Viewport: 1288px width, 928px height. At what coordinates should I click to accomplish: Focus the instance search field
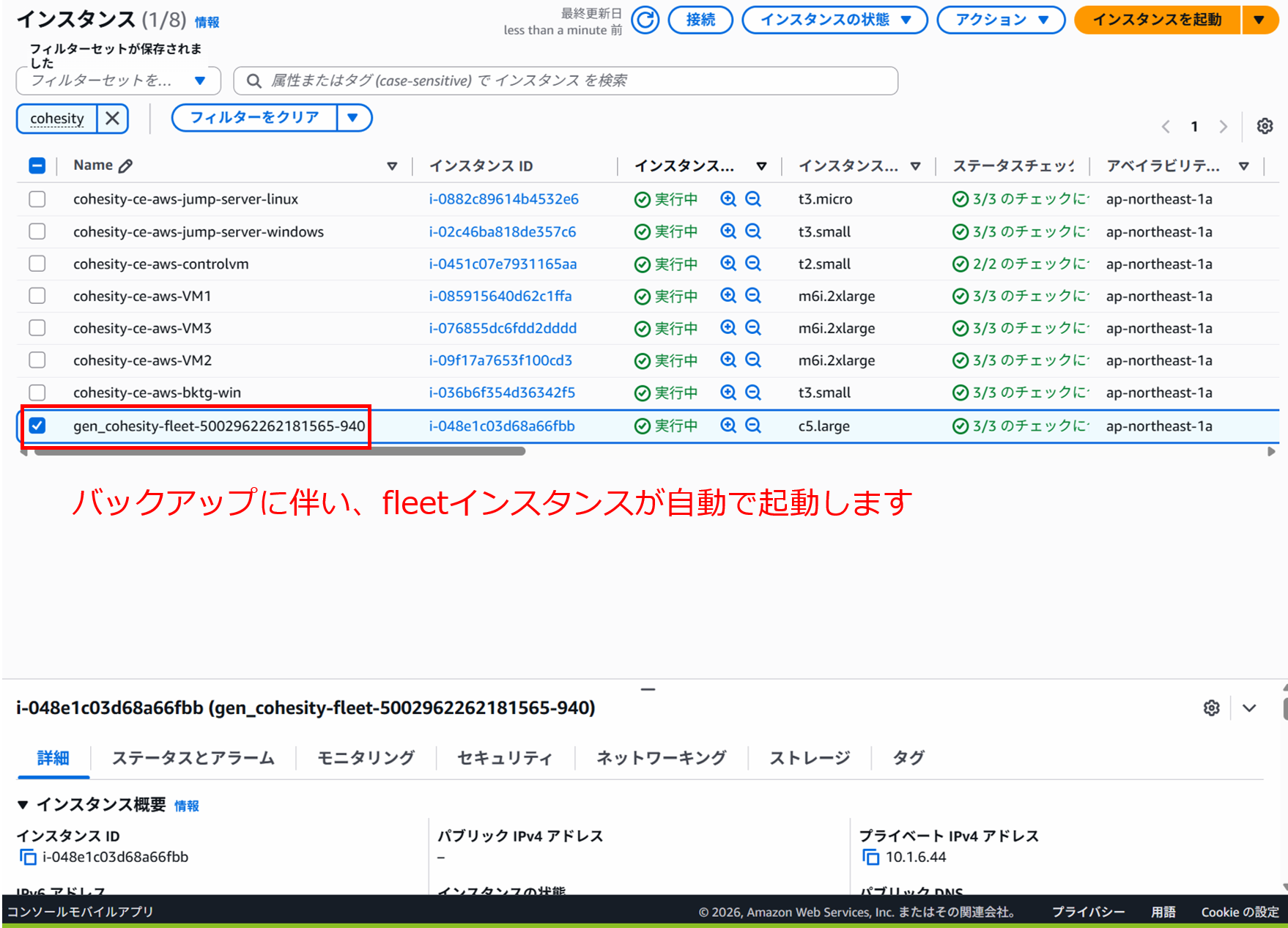[x=565, y=81]
